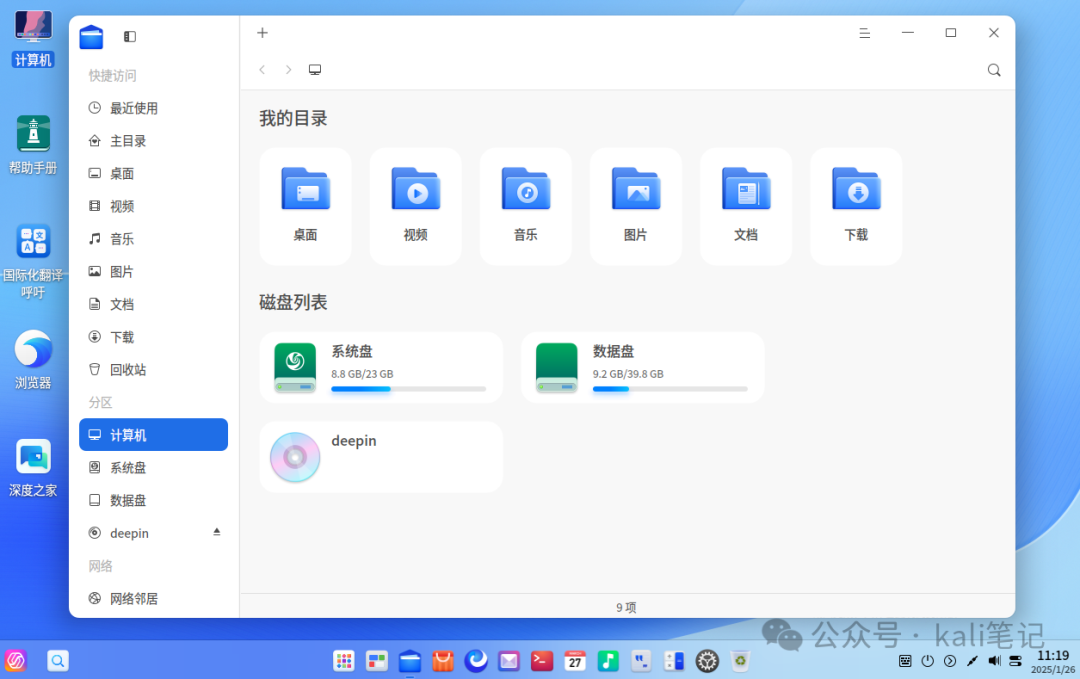Open 网络邻居 in the sidebar
Screen dimensions: 1080x679
tap(154, 599)
